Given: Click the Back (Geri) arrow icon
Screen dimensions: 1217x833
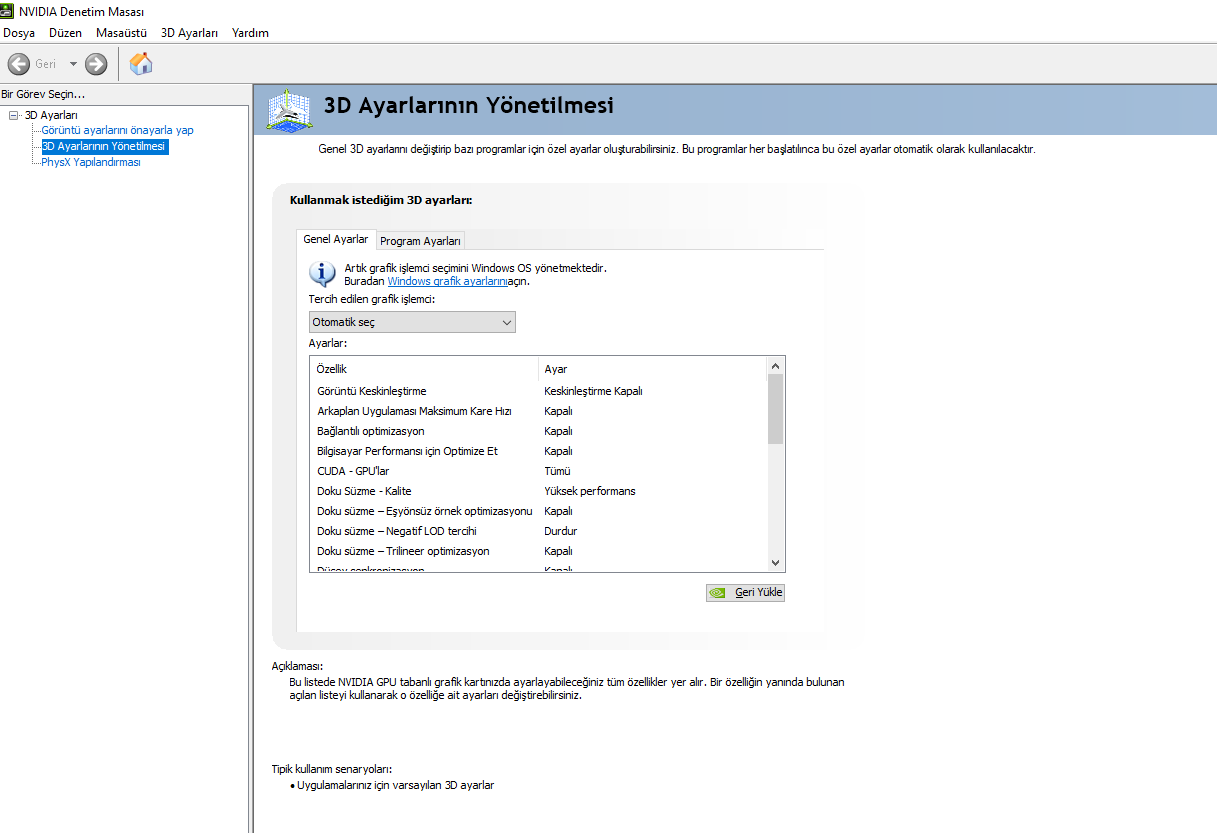Looking at the screenshot, I should point(18,64).
